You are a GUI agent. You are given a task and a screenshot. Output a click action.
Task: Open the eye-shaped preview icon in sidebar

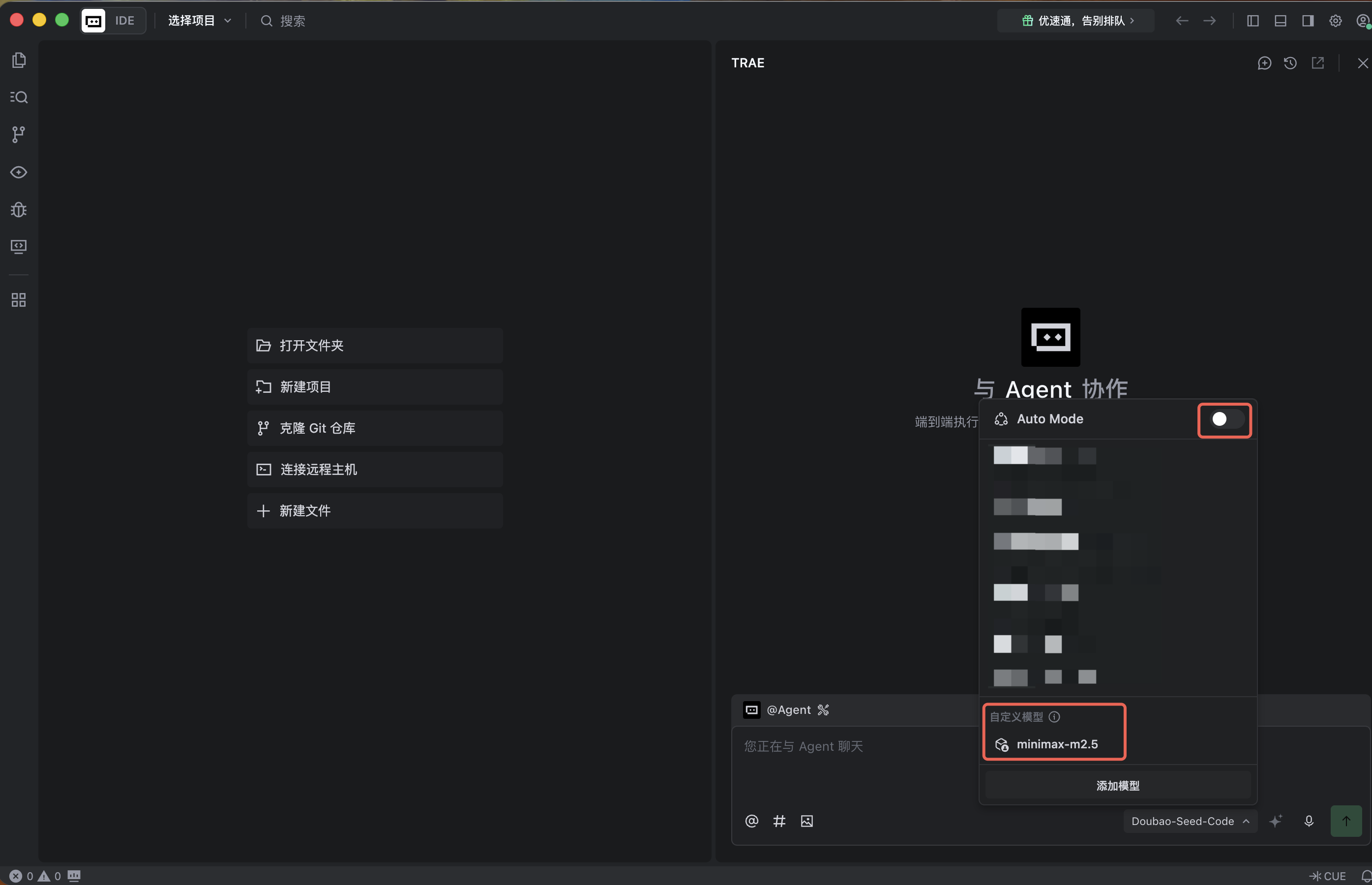19,173
